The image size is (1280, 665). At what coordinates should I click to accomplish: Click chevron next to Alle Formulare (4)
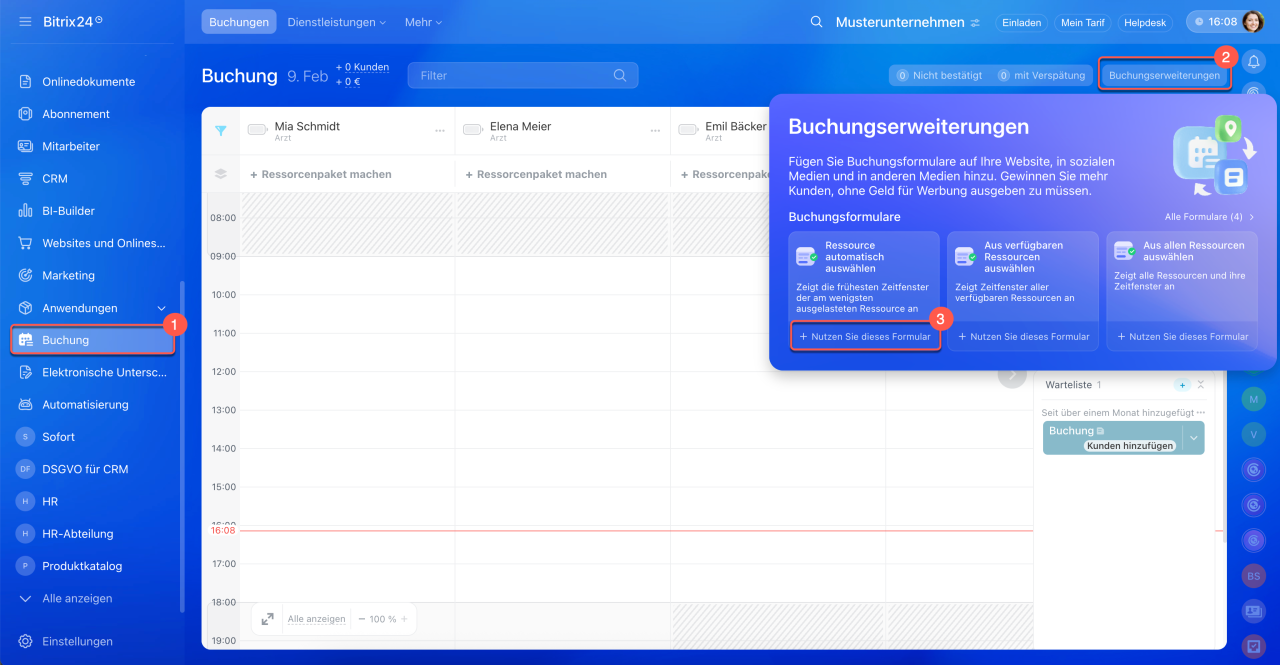pyautogui.click(x=1251, y=217)
